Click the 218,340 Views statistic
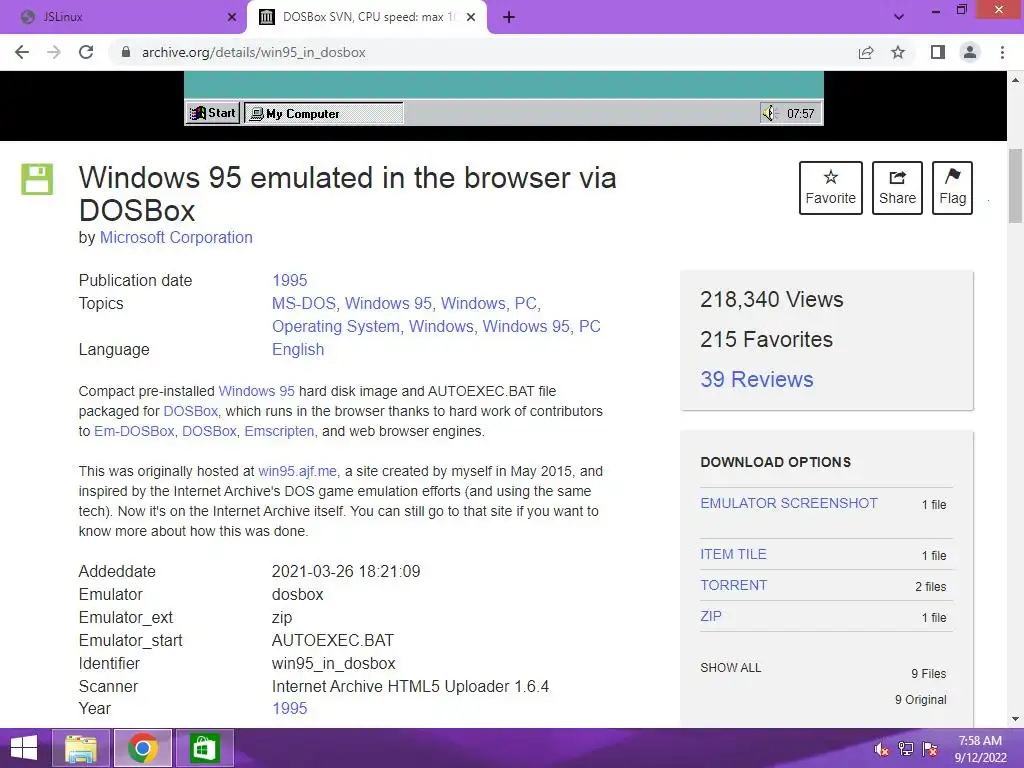 tap(771, 300)
